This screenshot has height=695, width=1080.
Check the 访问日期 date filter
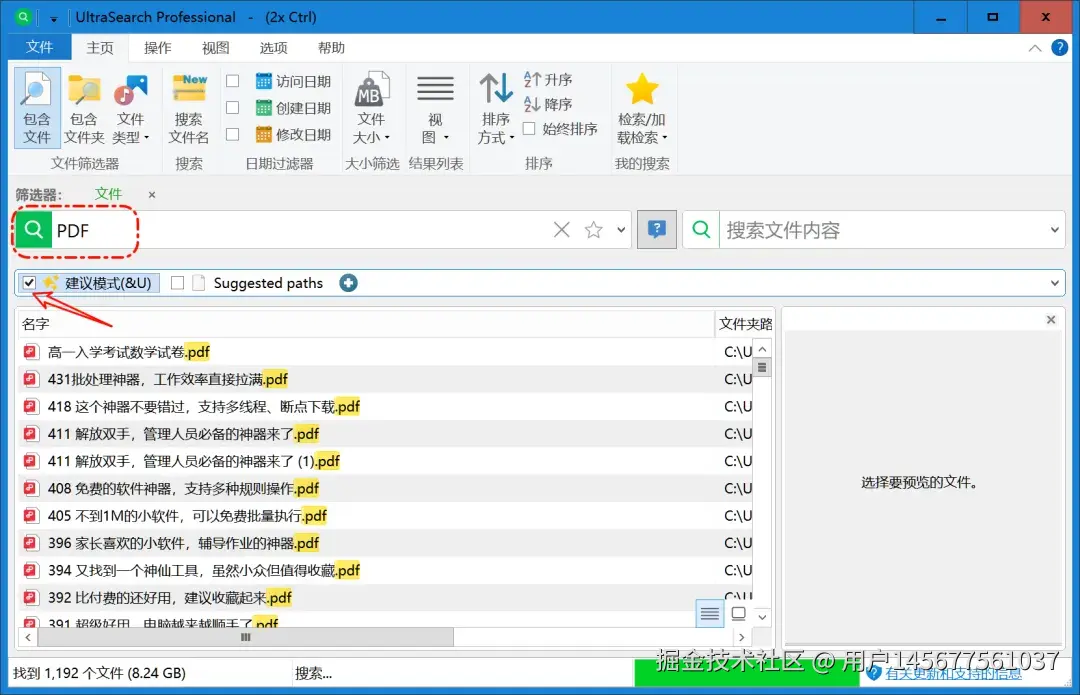pyautogui.click(x=233, y=80)
